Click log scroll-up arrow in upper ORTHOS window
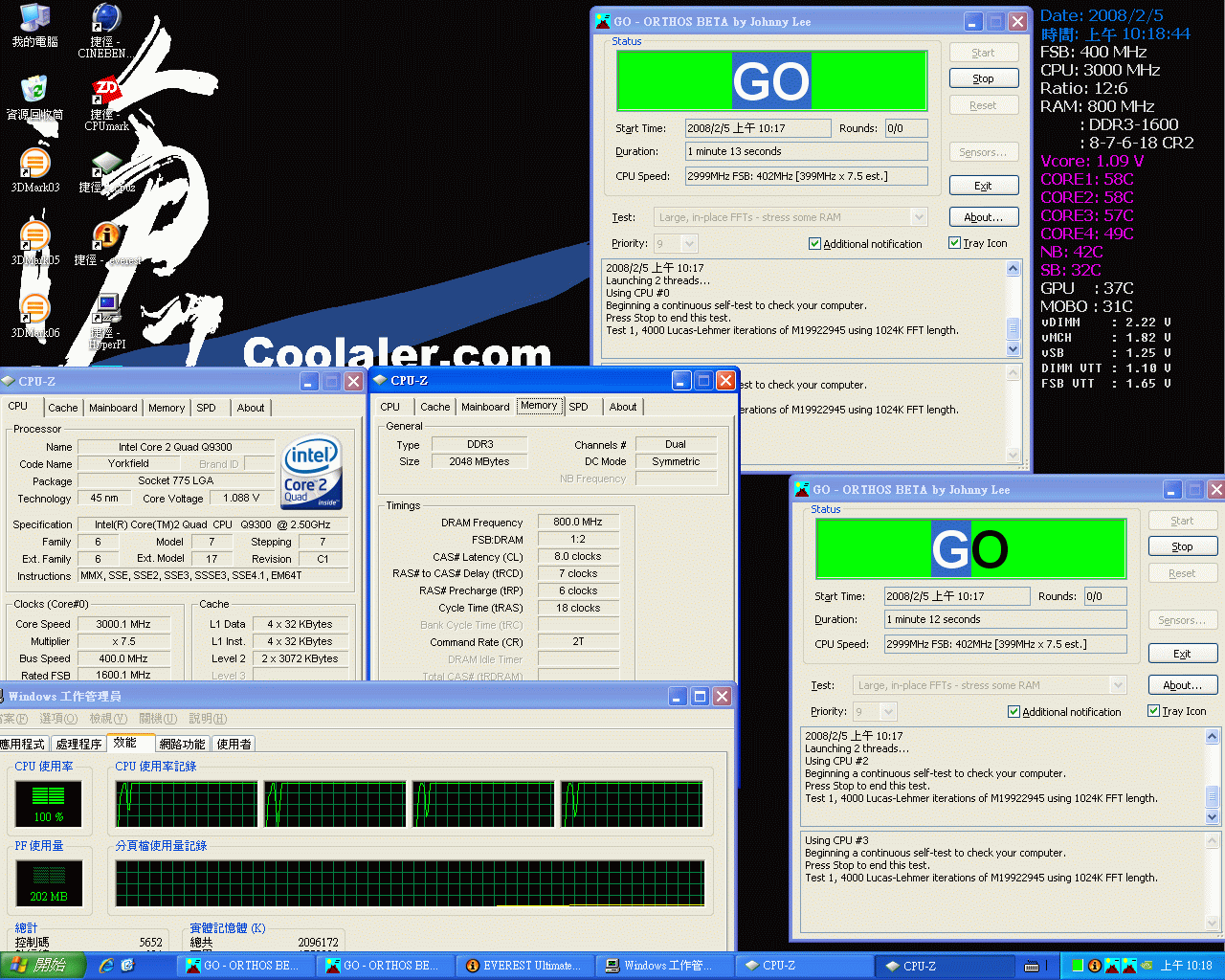1225x980 pixels. click(1013, 269)
